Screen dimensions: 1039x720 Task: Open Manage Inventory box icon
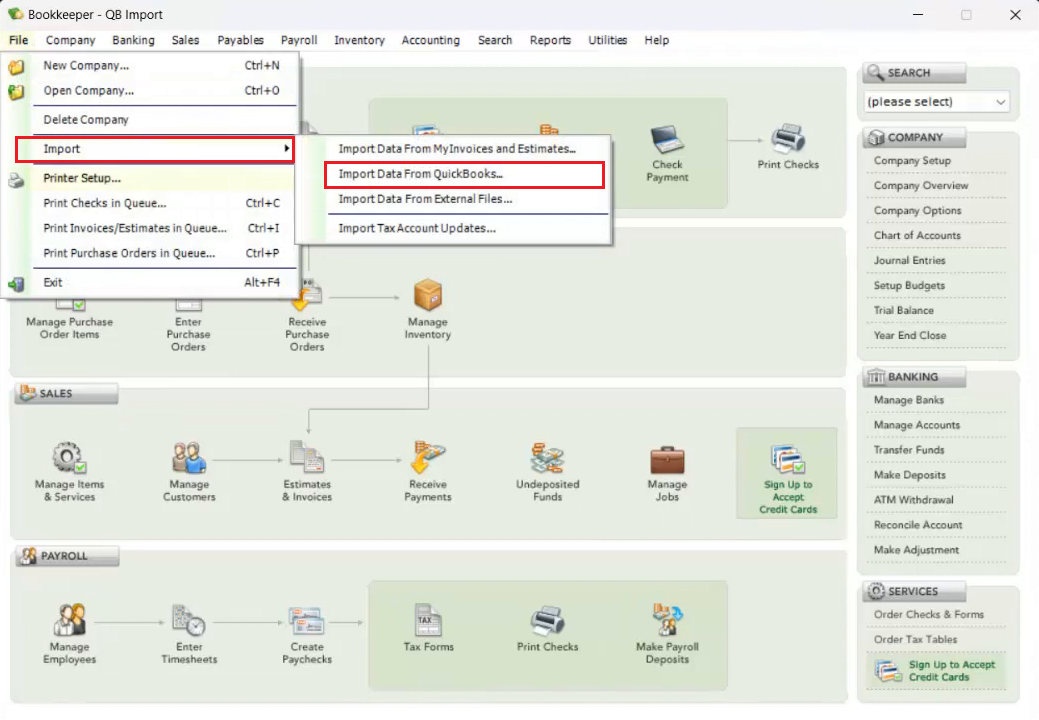pos(427,295)
